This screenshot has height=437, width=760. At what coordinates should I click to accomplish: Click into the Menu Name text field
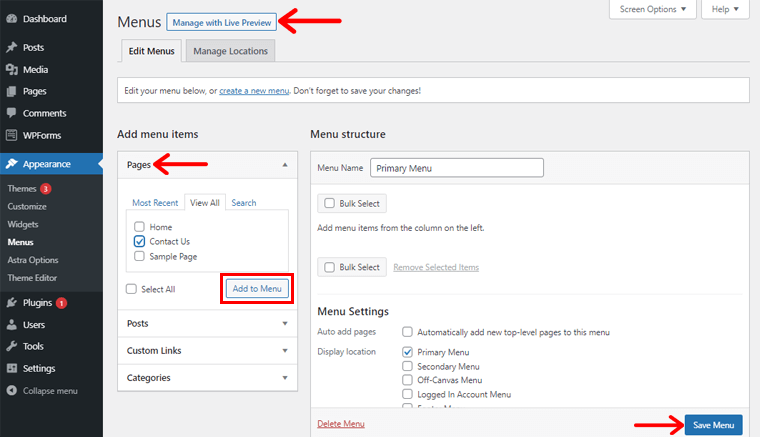(456, 168)
